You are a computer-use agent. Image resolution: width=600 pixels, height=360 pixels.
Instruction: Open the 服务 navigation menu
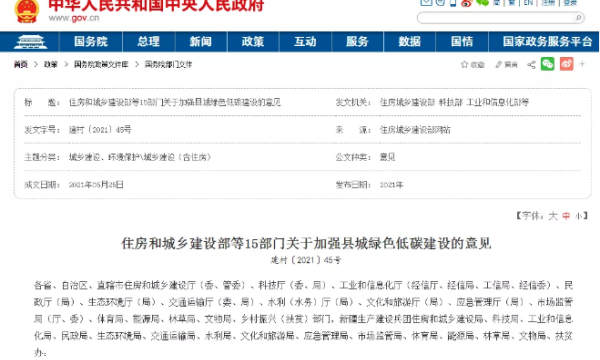click(357, 42)
